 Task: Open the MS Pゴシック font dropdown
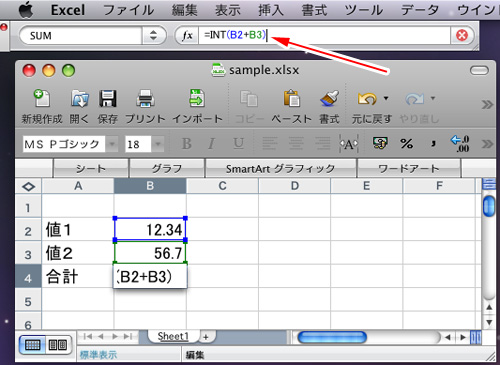[112, 144]
